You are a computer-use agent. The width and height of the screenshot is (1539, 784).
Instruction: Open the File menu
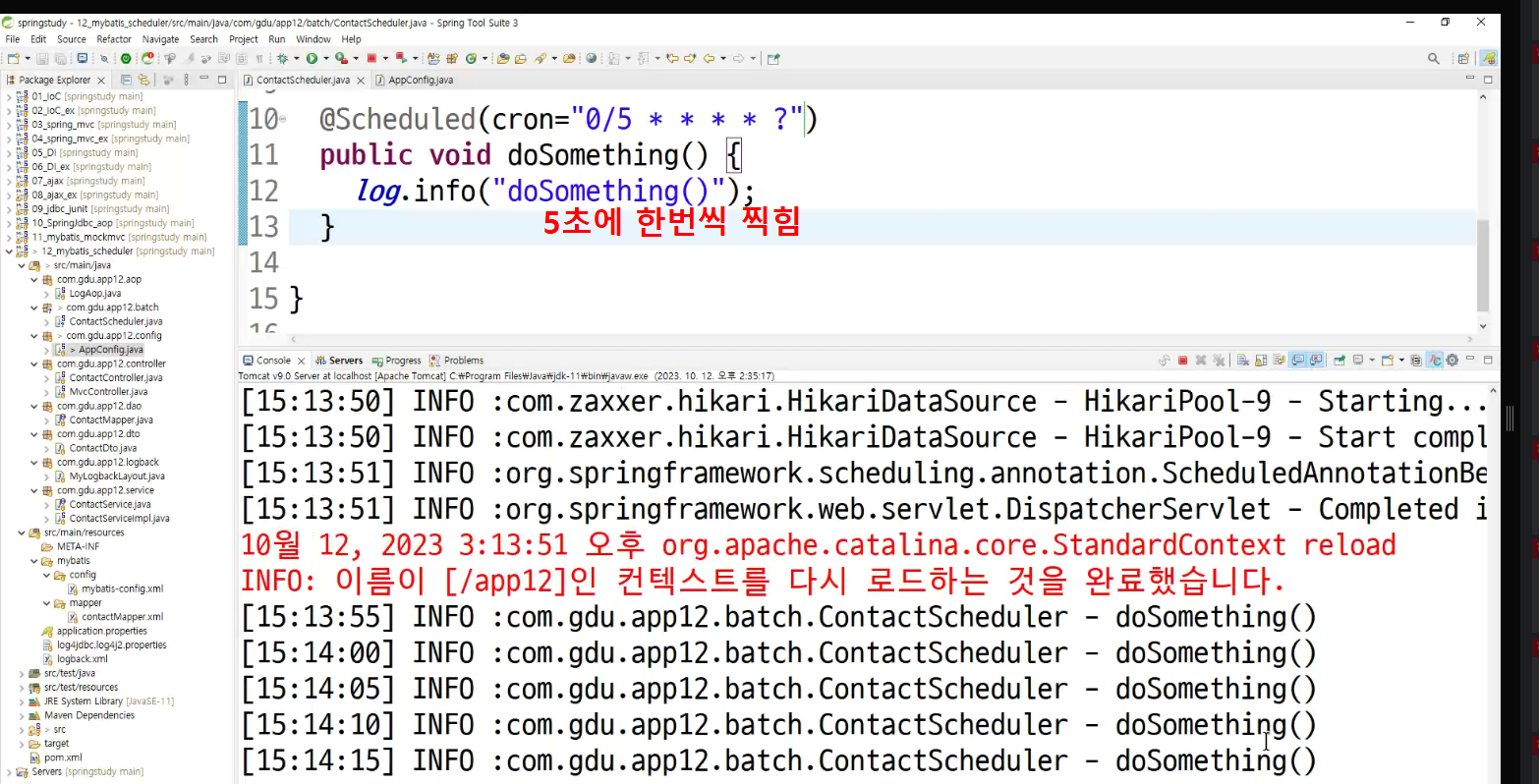[x=12, y=39]
